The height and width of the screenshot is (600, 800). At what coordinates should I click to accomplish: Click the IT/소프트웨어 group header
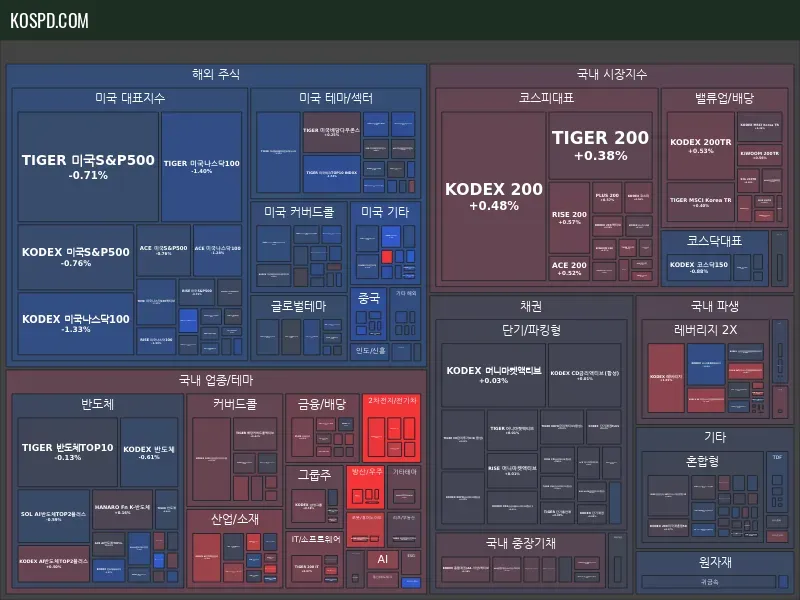pos(316,539)
